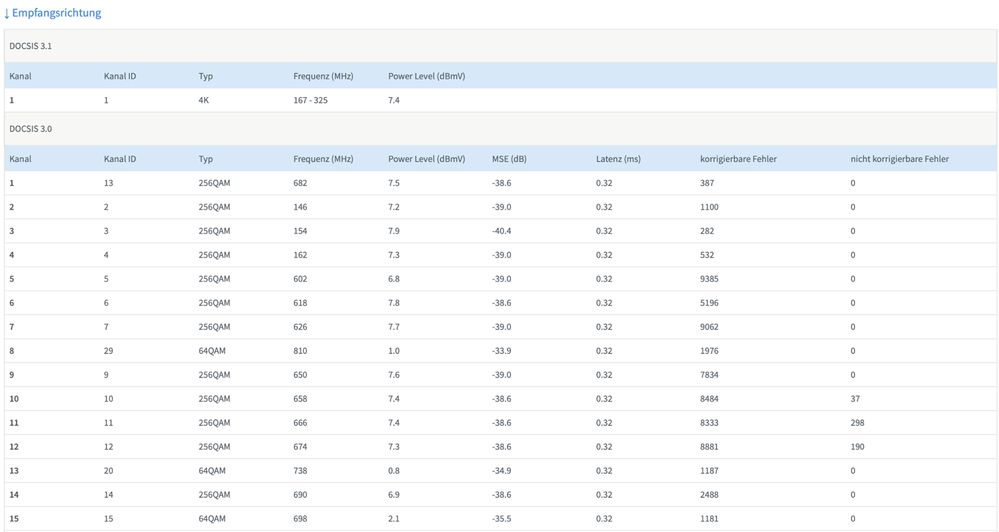Click the frequency 698 cell

coord(300,519)
